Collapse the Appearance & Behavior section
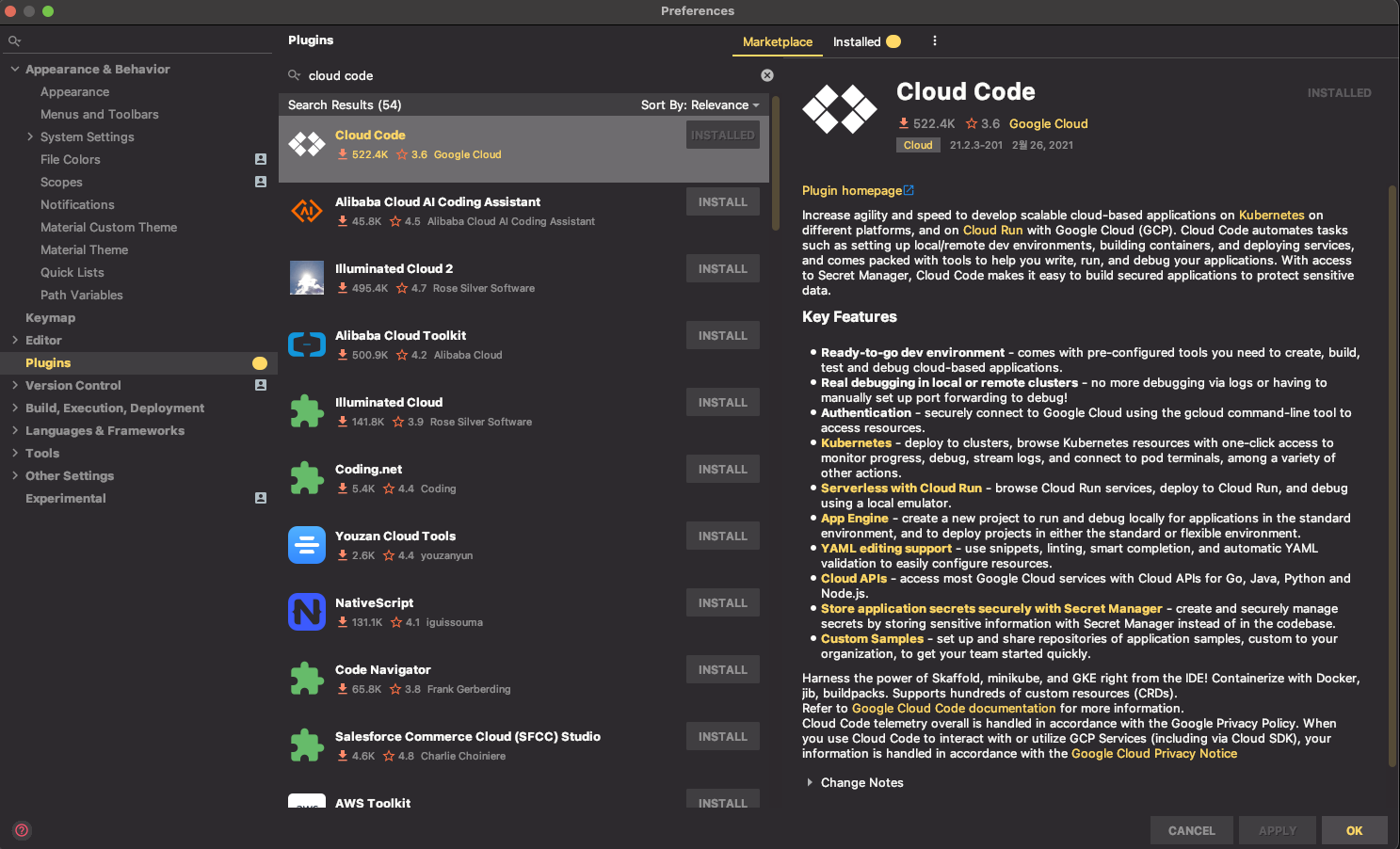Screen dimensions: 1400x849 pos(15,69)
